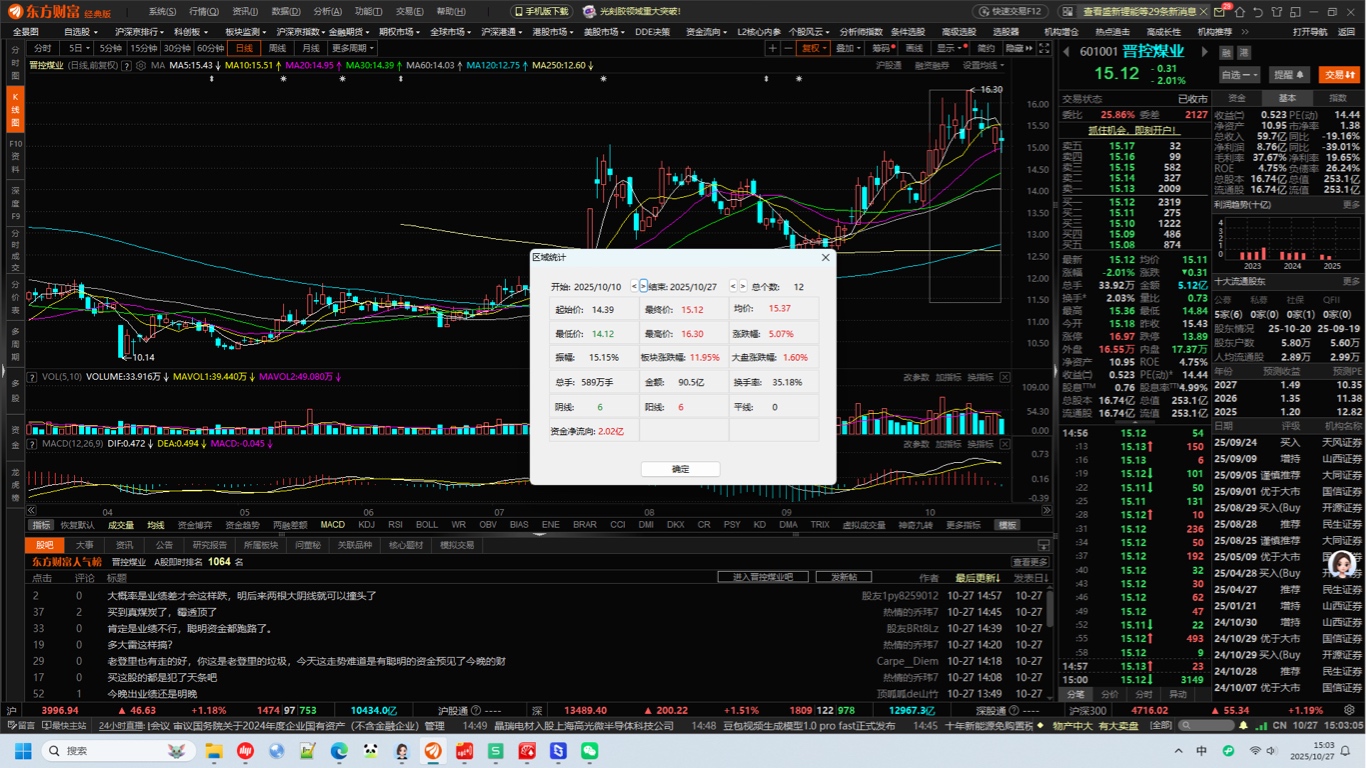Screen dimensions: 1366x768
Task: Step the start date forward arrow
Action: [643, 286]
